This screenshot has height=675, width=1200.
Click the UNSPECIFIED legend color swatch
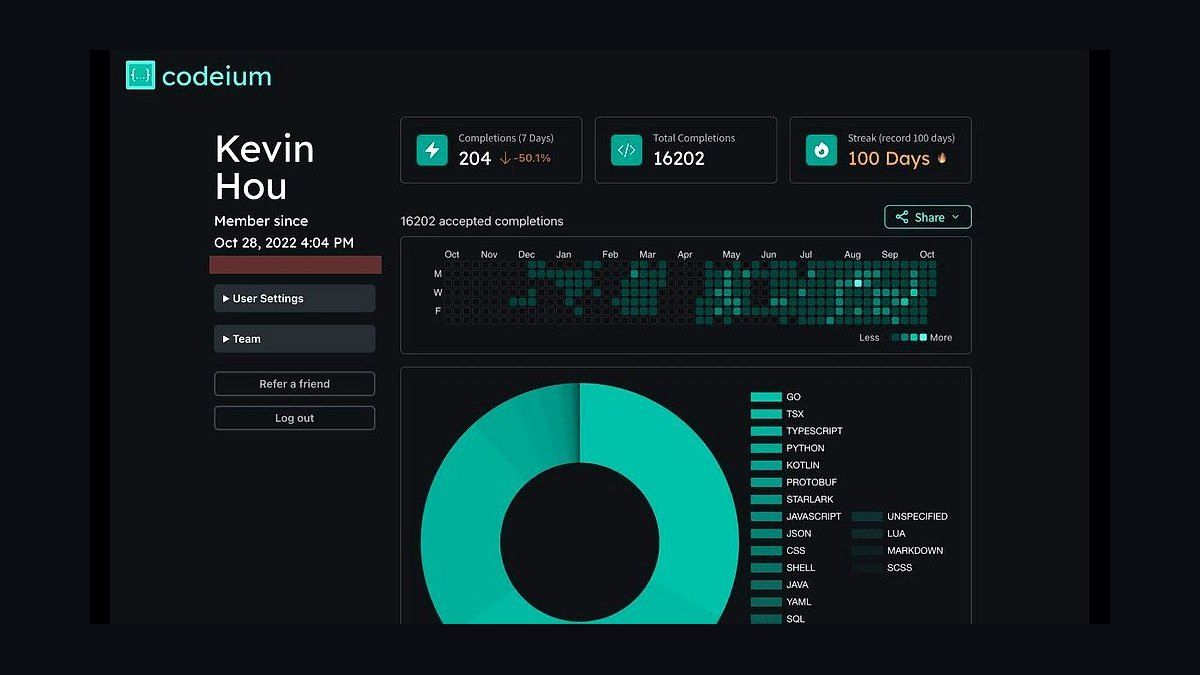(867, 516)
